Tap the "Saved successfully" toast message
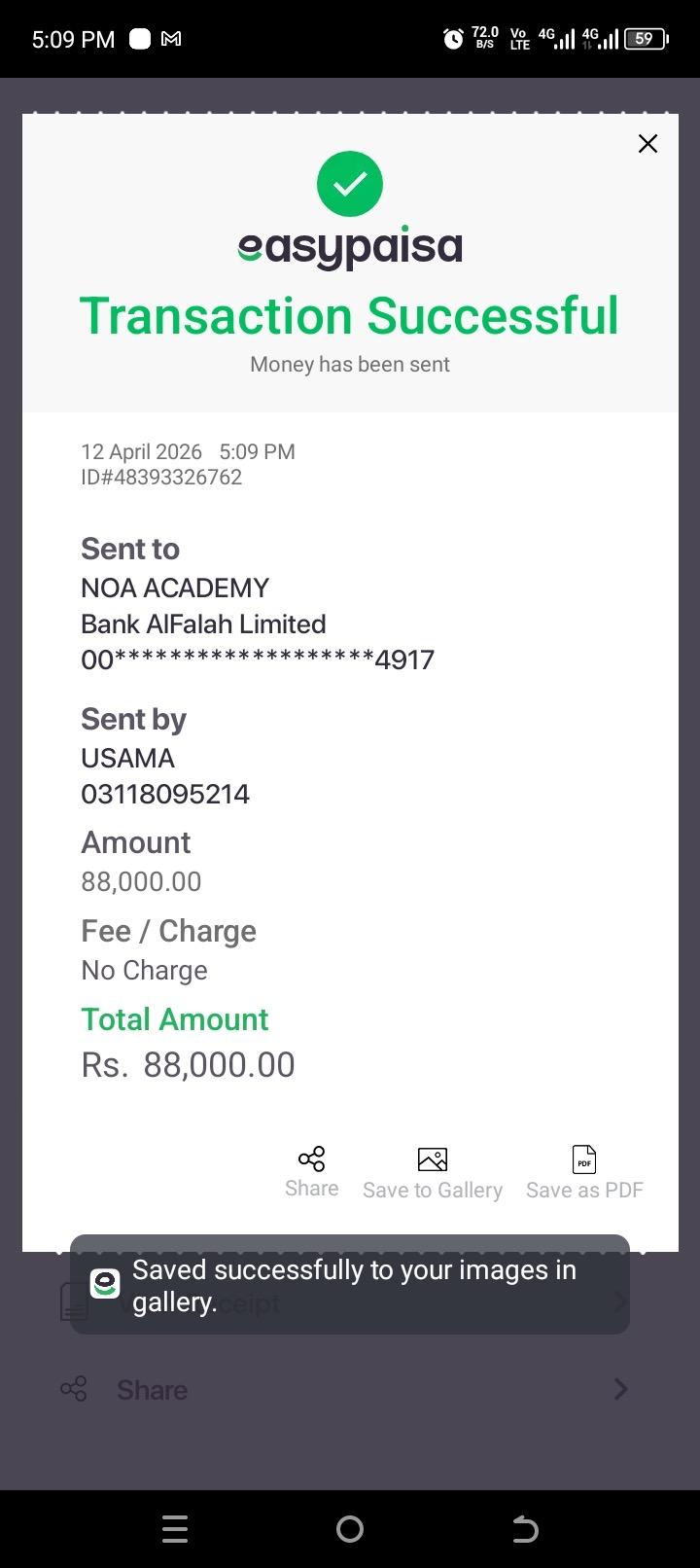This screenshot has height=1568, width=700. coord(354,1285)
